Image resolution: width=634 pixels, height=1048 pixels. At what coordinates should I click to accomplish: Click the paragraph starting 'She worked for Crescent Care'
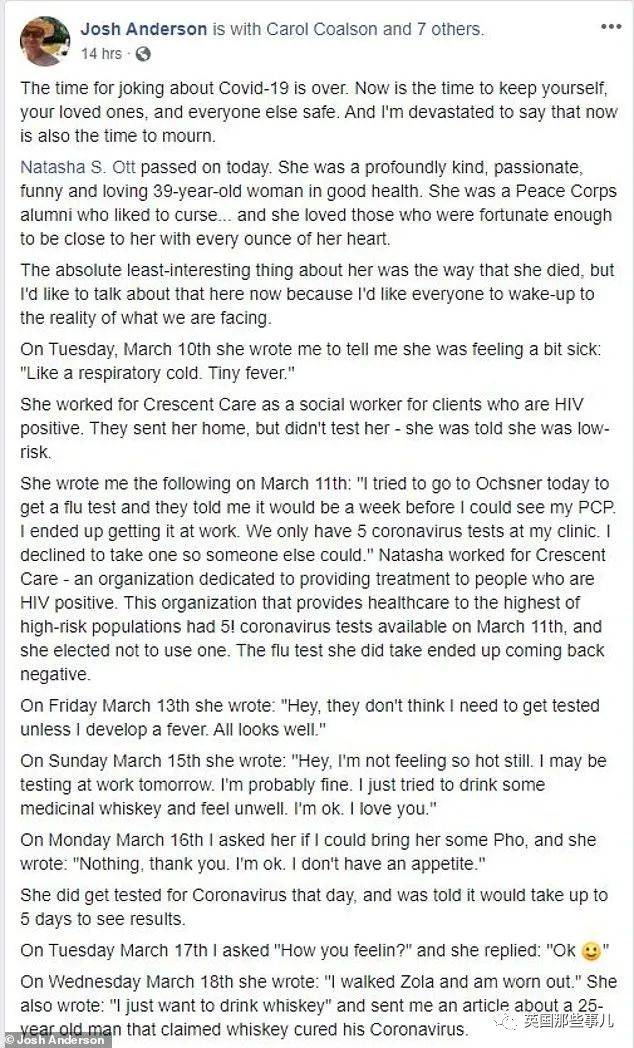[315, 428]
